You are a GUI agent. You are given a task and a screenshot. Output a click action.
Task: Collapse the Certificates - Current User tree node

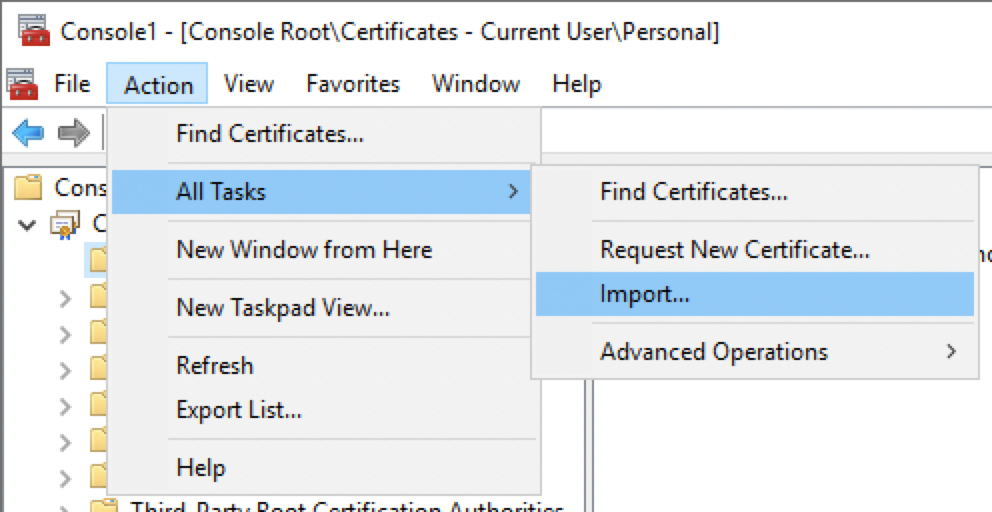pyautogui.click(x=27, y=224)
